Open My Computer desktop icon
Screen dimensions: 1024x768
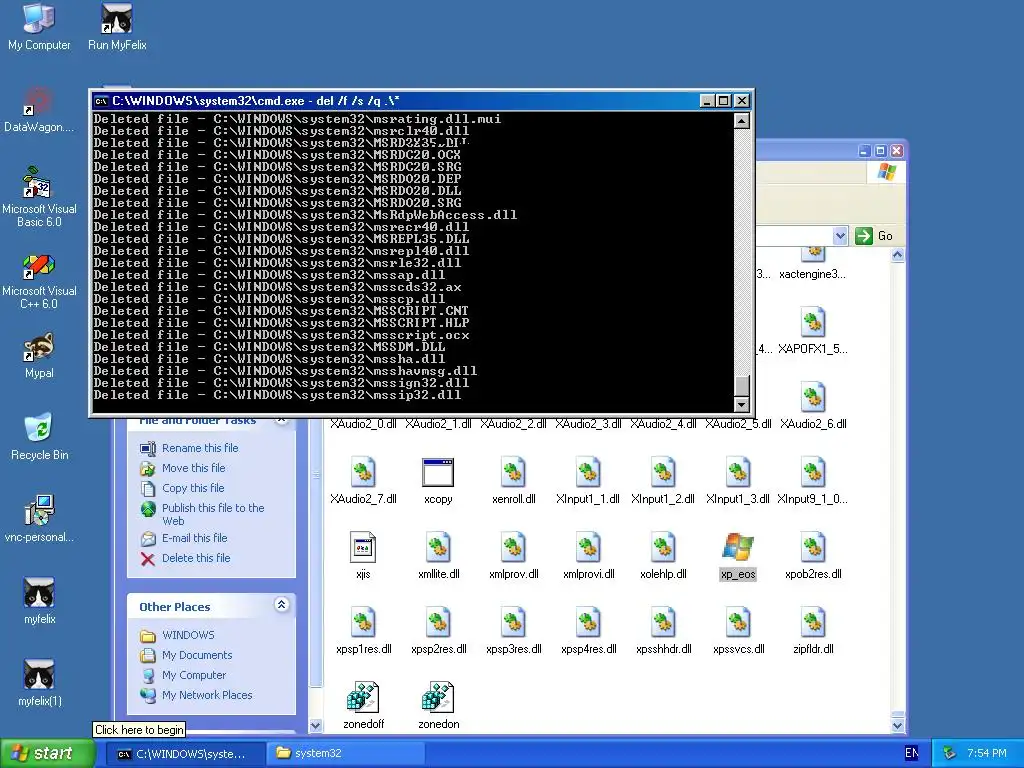[x=39, y=26]
